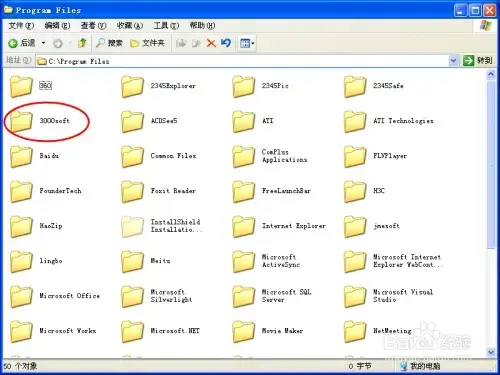Select the FreeLaunchBar folder
Viewport: 500px width, 375px height.
[272, 191]
